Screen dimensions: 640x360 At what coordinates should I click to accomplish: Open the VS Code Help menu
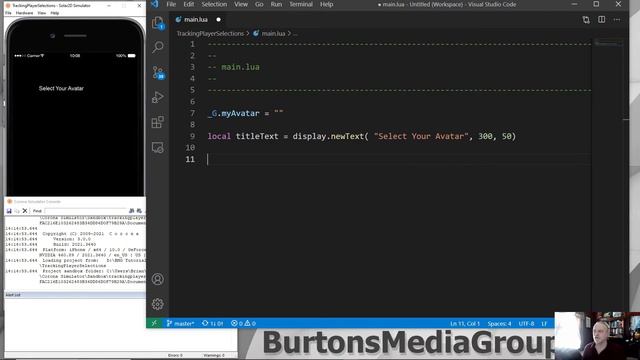coord(327,4)
